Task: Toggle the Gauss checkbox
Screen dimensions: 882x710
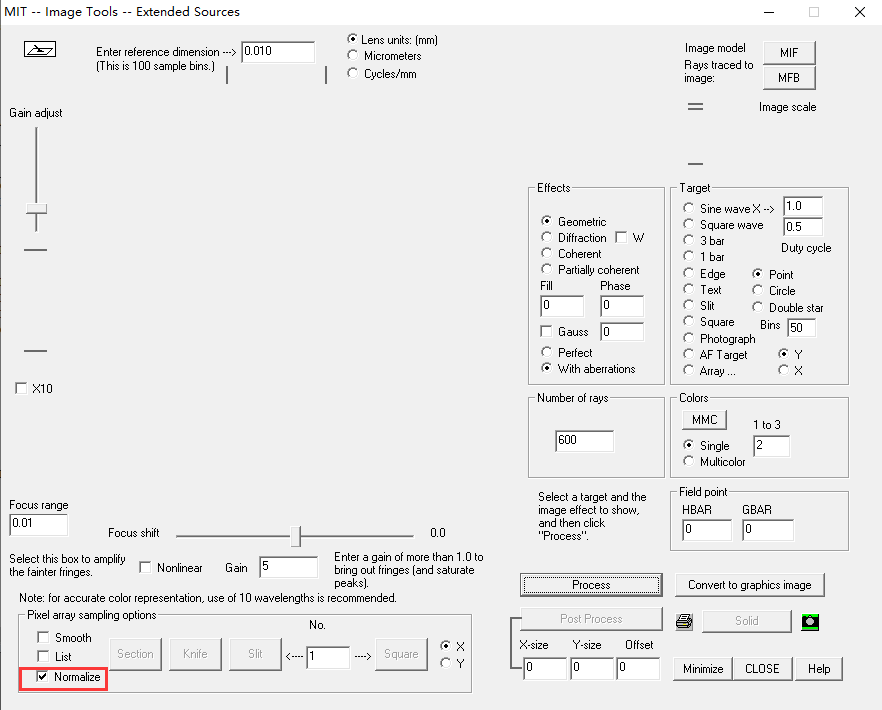Action: coord(546,331)
